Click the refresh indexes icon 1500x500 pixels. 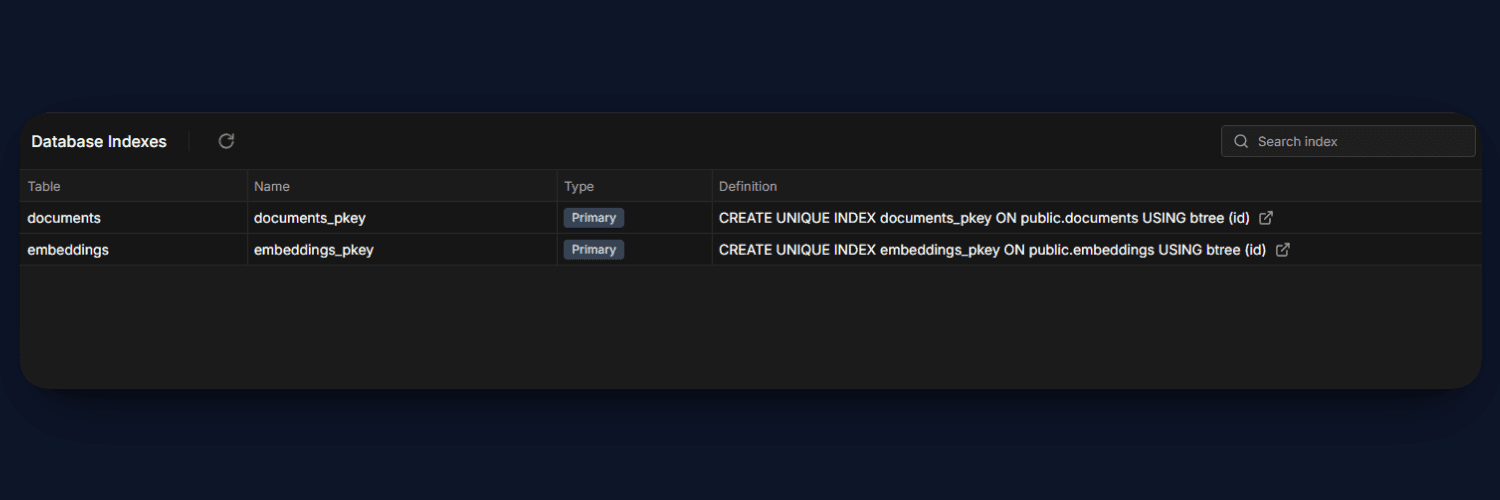click(226, 141)
